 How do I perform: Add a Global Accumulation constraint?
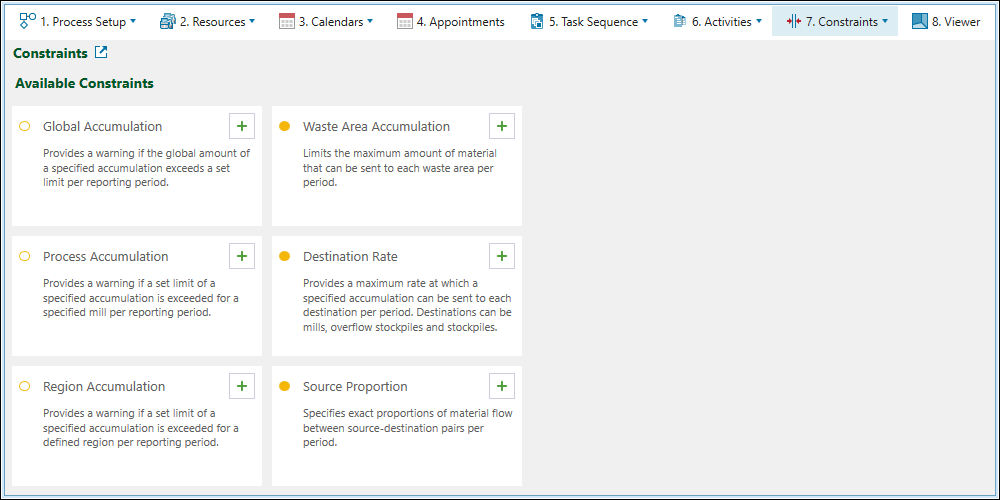pyautogui.click(x=242, y=126)
